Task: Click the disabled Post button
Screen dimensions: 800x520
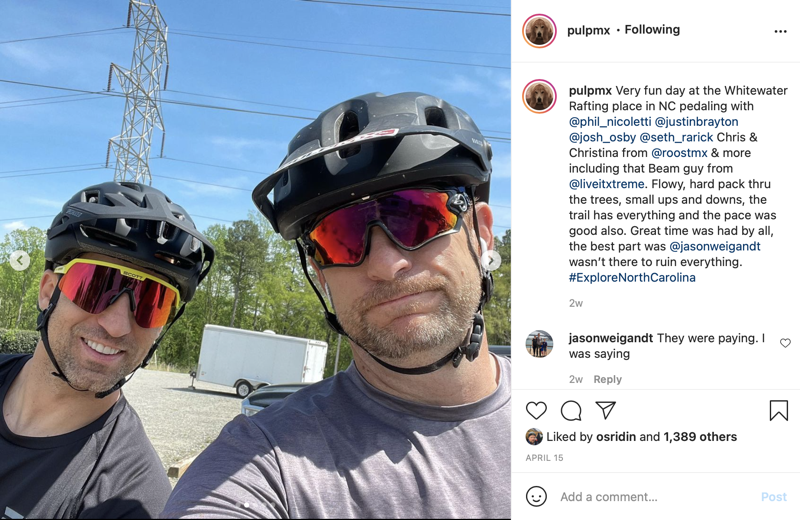Action: (773, 497)
